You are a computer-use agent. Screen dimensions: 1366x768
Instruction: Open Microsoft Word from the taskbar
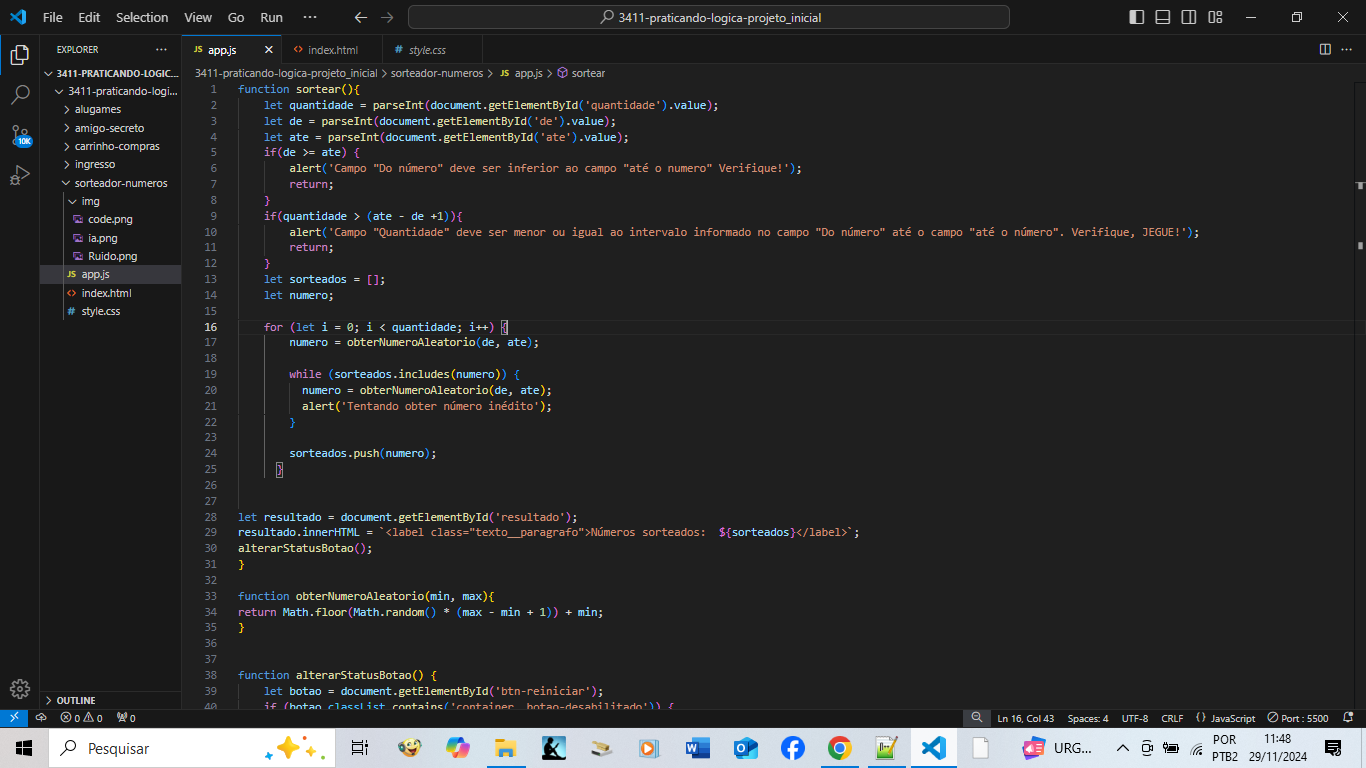point(697,748)
